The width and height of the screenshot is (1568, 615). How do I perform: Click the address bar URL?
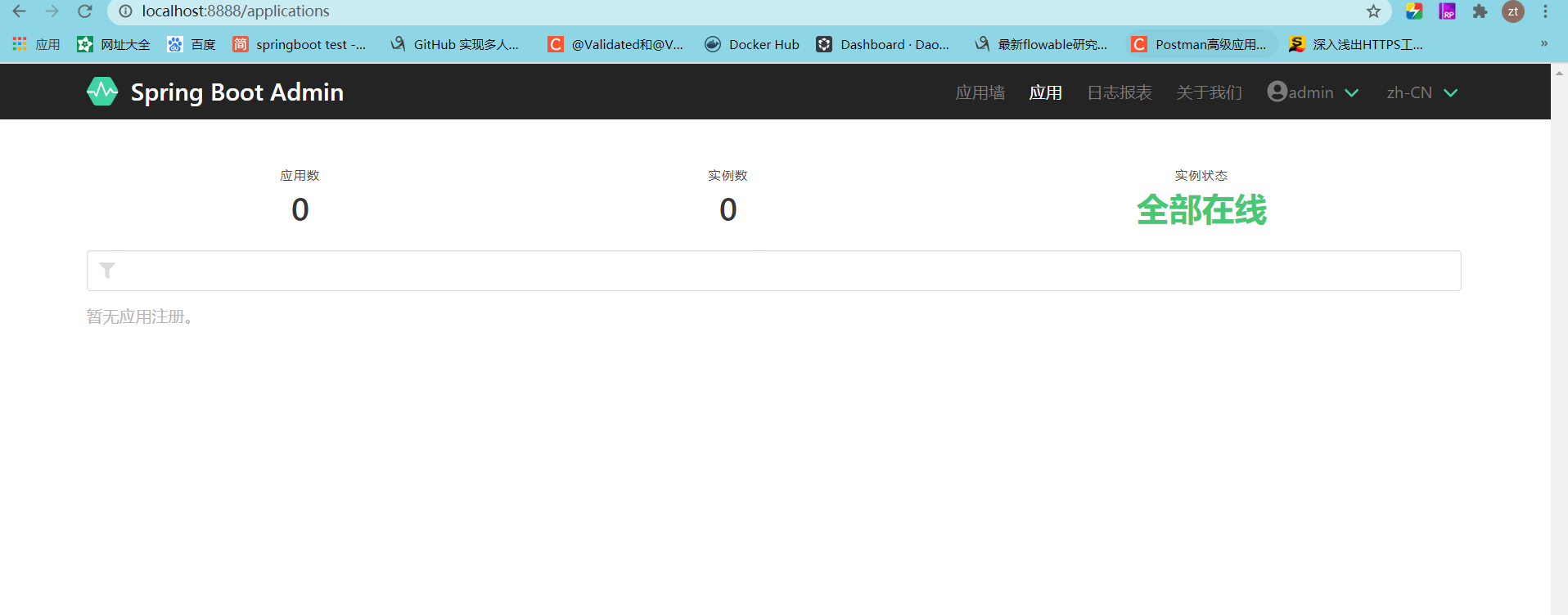click(236, 11)
